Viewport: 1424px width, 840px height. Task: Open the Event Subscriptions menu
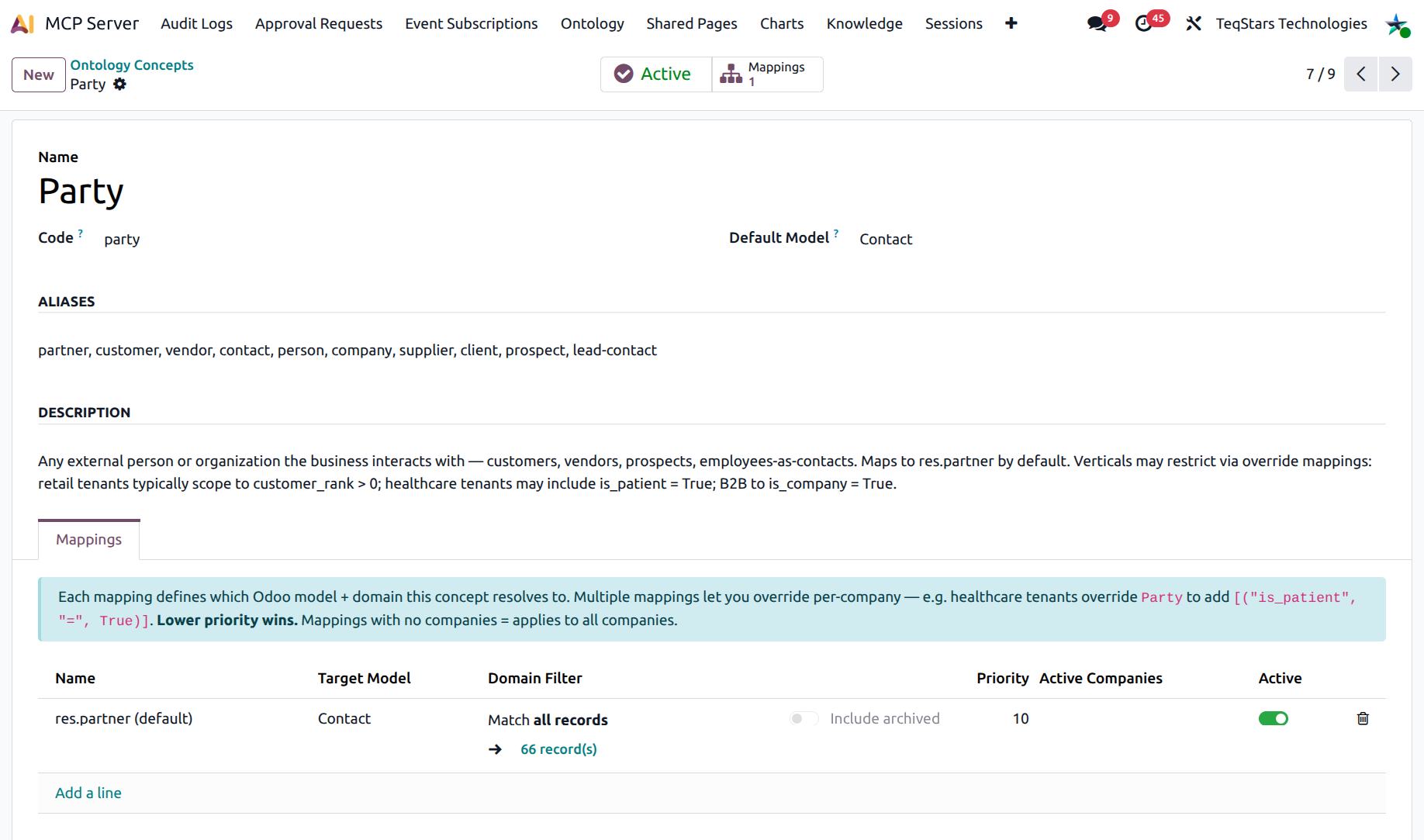tap(472, 23)
